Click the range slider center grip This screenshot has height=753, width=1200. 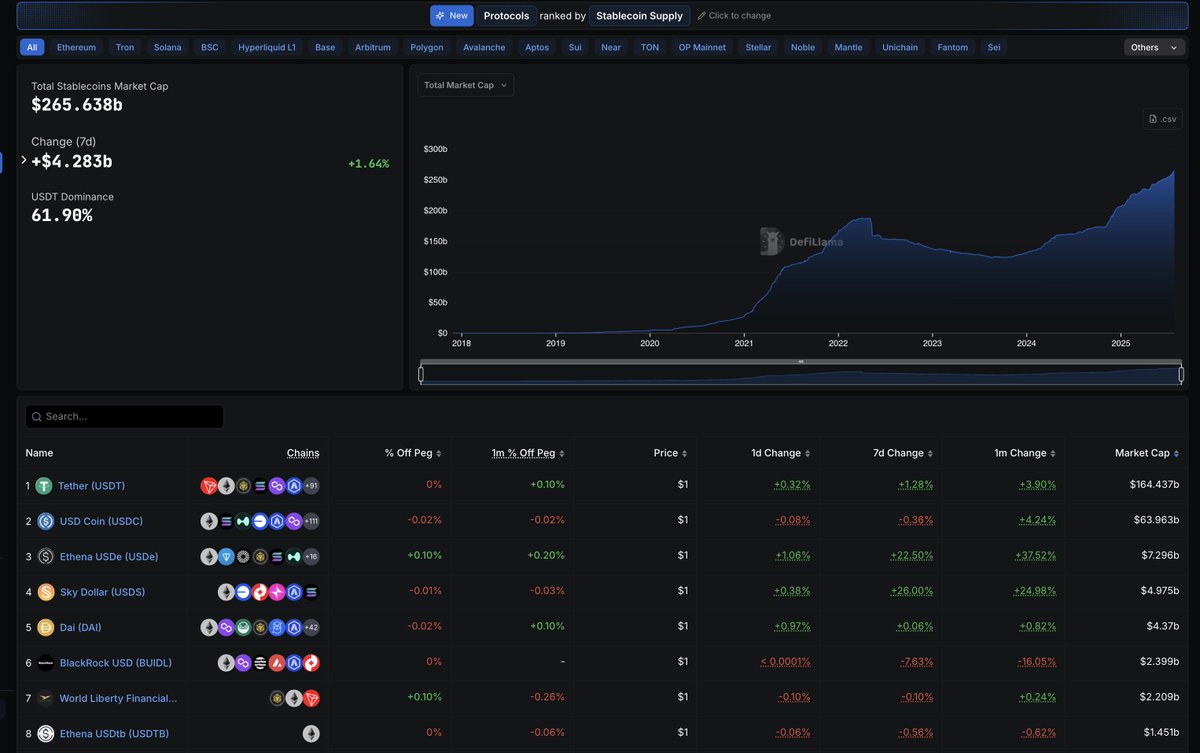(x=801, y=361)
